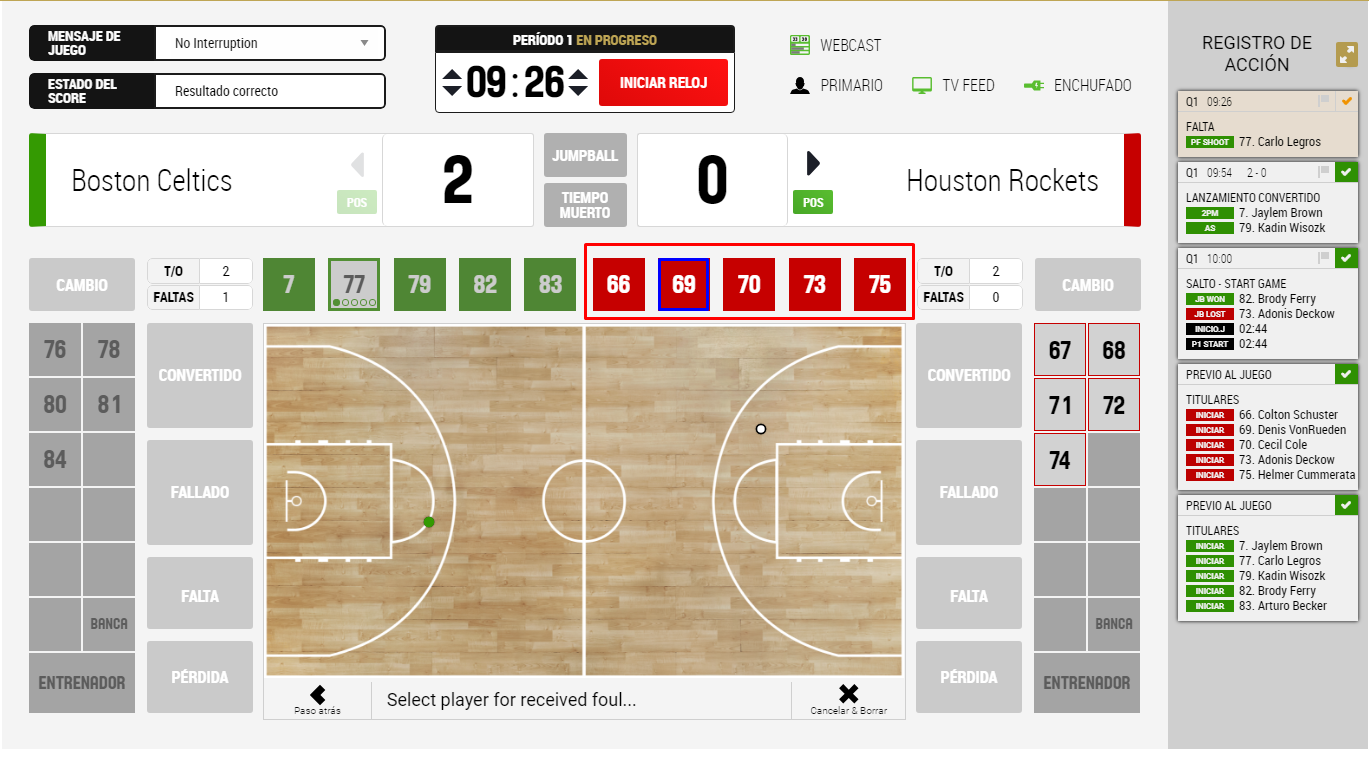Toggle checkmark on 09:54 Lanzamiento Convertido
The height and width of the screenshot is (759, 1369).
coord(1347,172)
